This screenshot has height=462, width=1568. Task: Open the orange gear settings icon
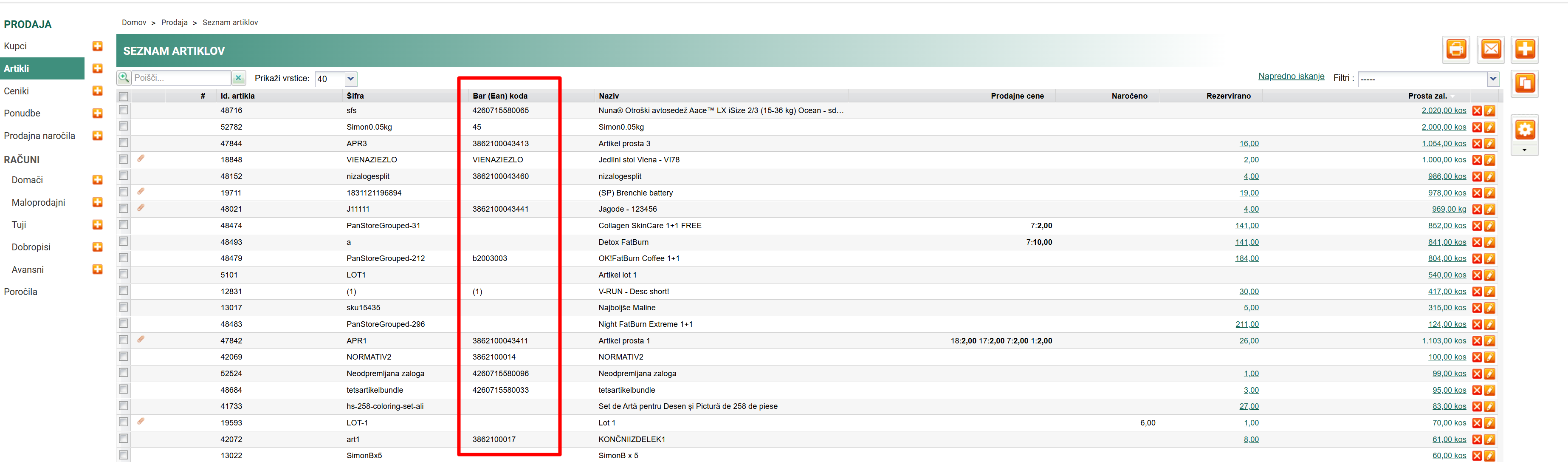[x=1524, y=130]
